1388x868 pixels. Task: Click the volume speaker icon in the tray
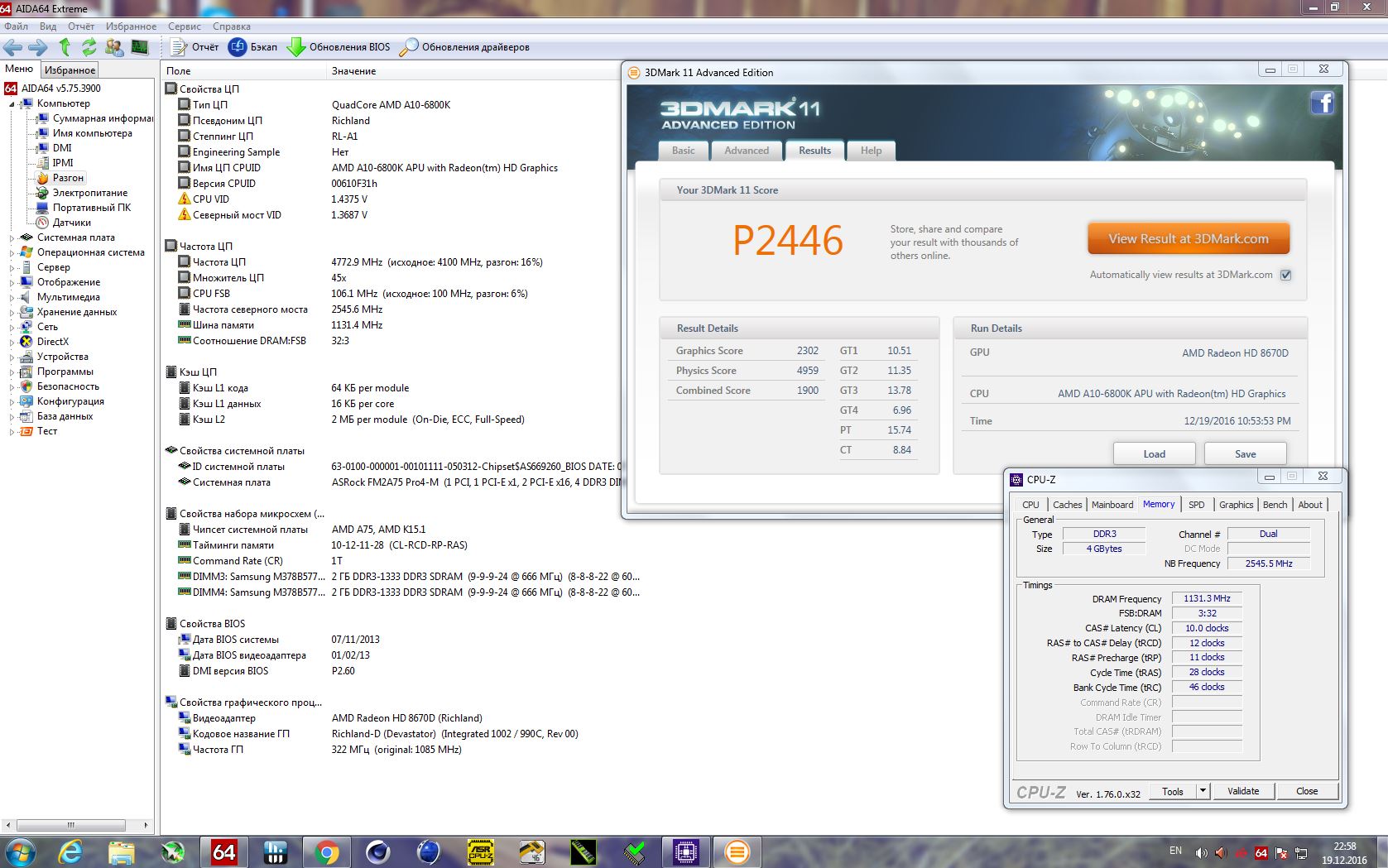(1201, 852)
